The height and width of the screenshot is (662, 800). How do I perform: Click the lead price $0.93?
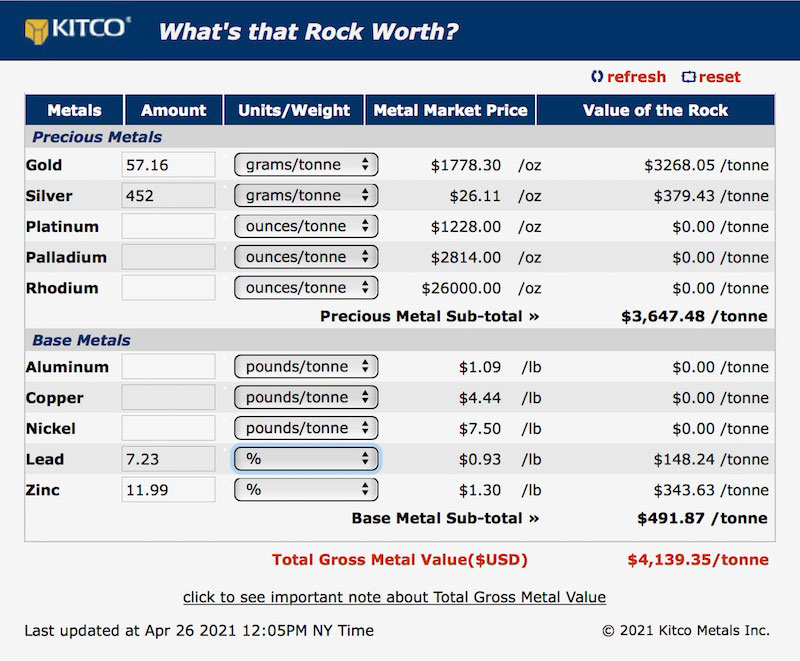click(480, 460)
